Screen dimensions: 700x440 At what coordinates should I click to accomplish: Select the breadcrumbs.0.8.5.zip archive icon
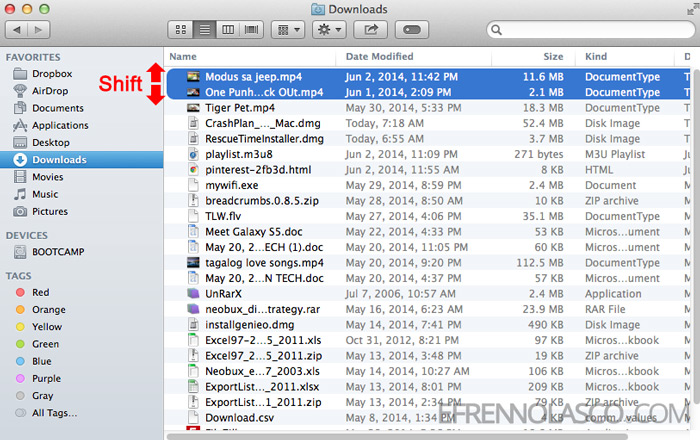193,201
